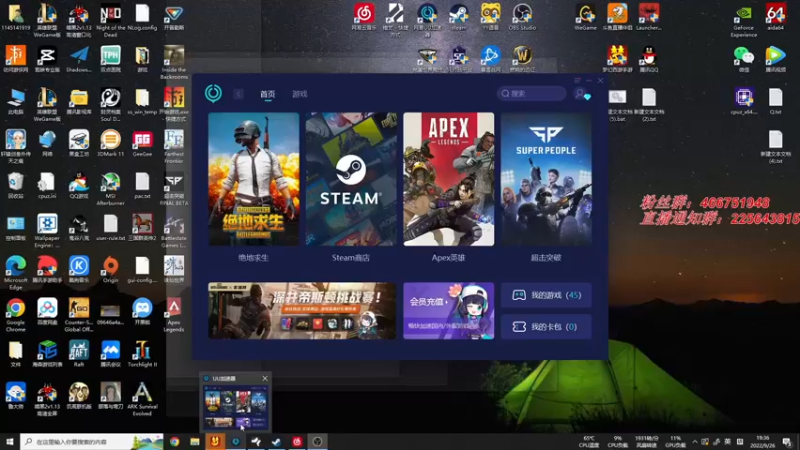
Task: Open the user profile avatar icon
Action: pos(582,94)
